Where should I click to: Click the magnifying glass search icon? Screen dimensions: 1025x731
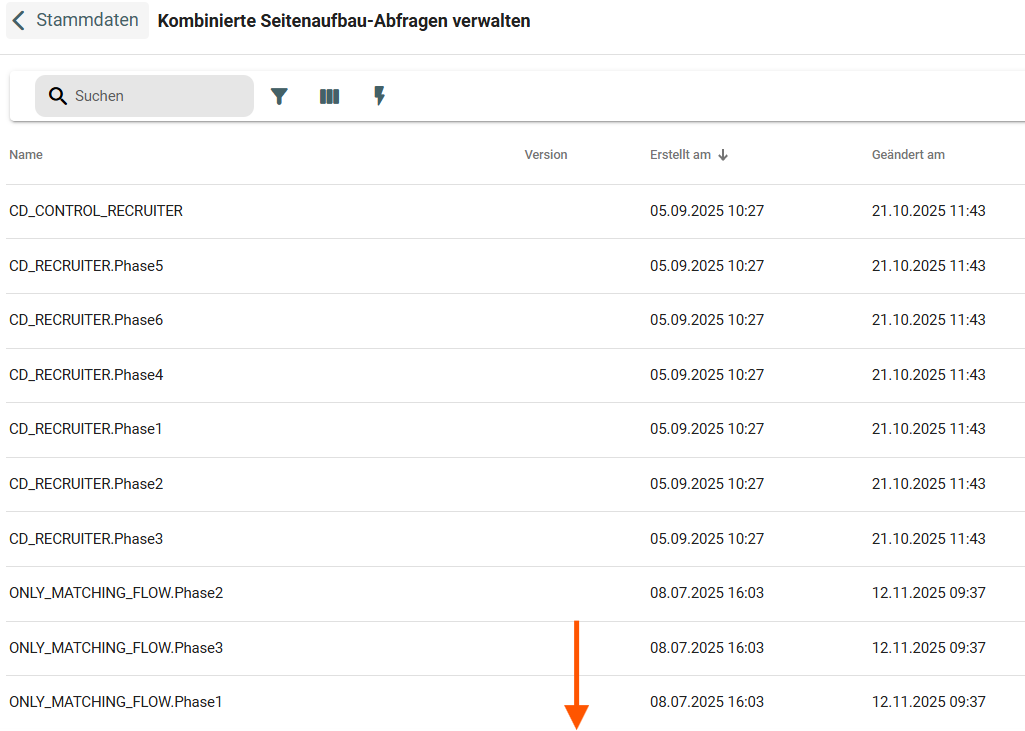[58, 96]
